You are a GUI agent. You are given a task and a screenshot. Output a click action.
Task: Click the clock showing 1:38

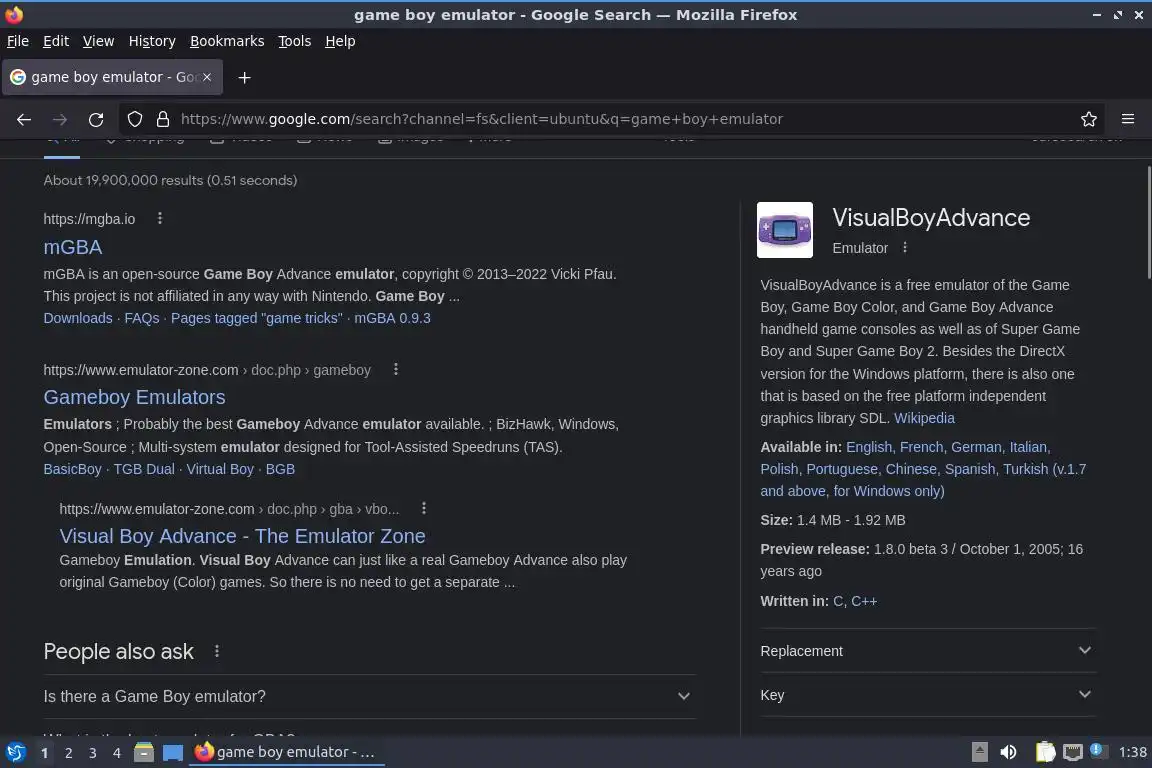coord(1132,752)
